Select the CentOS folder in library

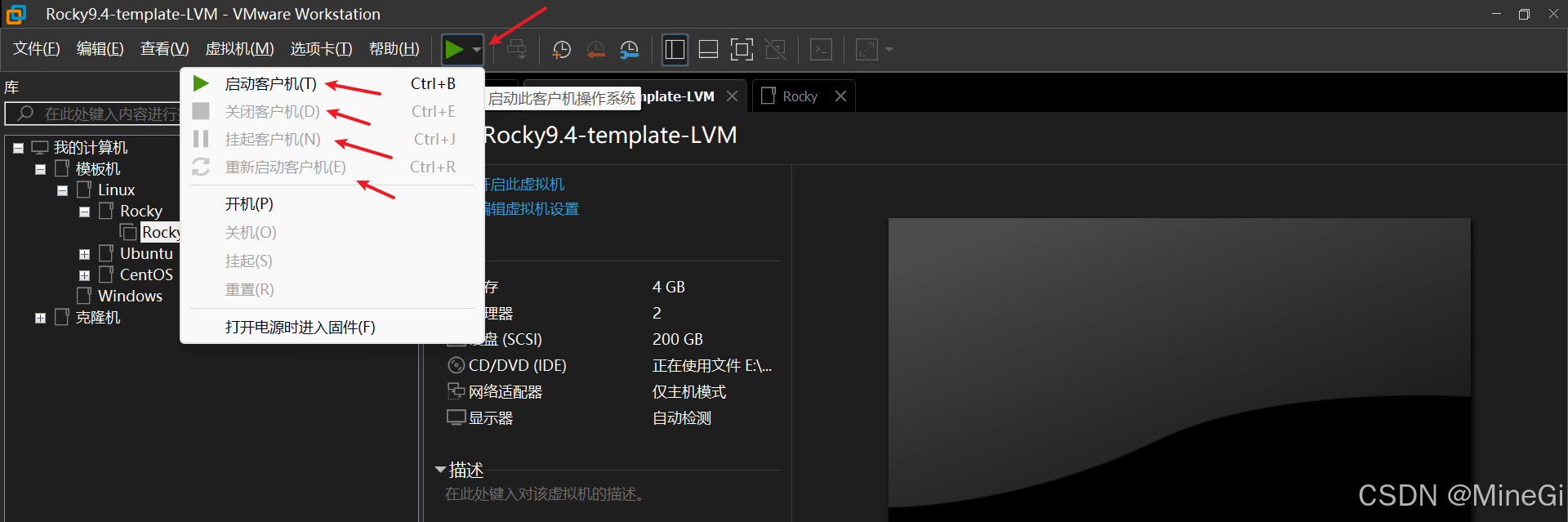pyautogui.click(x=146, y=274)
